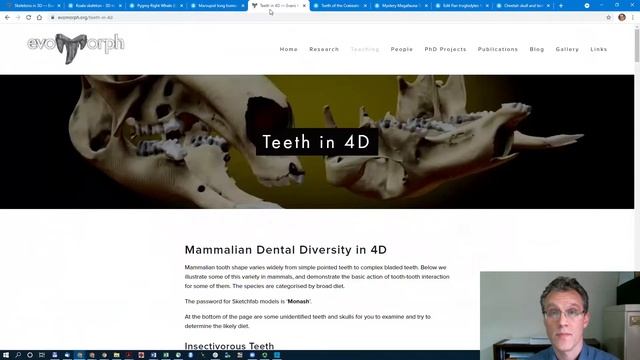The width and height of the screenshot is (640, 360).
Task: Open the Research nav link
Action: point(324,49)
